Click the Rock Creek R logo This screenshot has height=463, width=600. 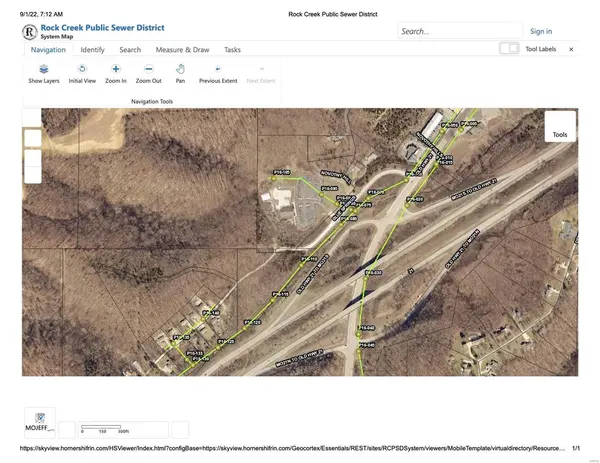pyautogui.click(x=29, y=32)
